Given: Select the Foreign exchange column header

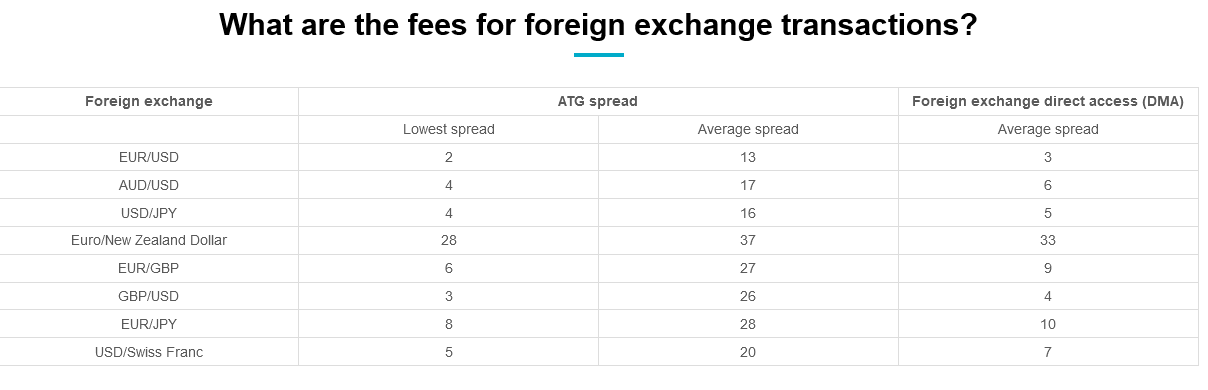Looking at the screenshot, I should tap(149, 101).
